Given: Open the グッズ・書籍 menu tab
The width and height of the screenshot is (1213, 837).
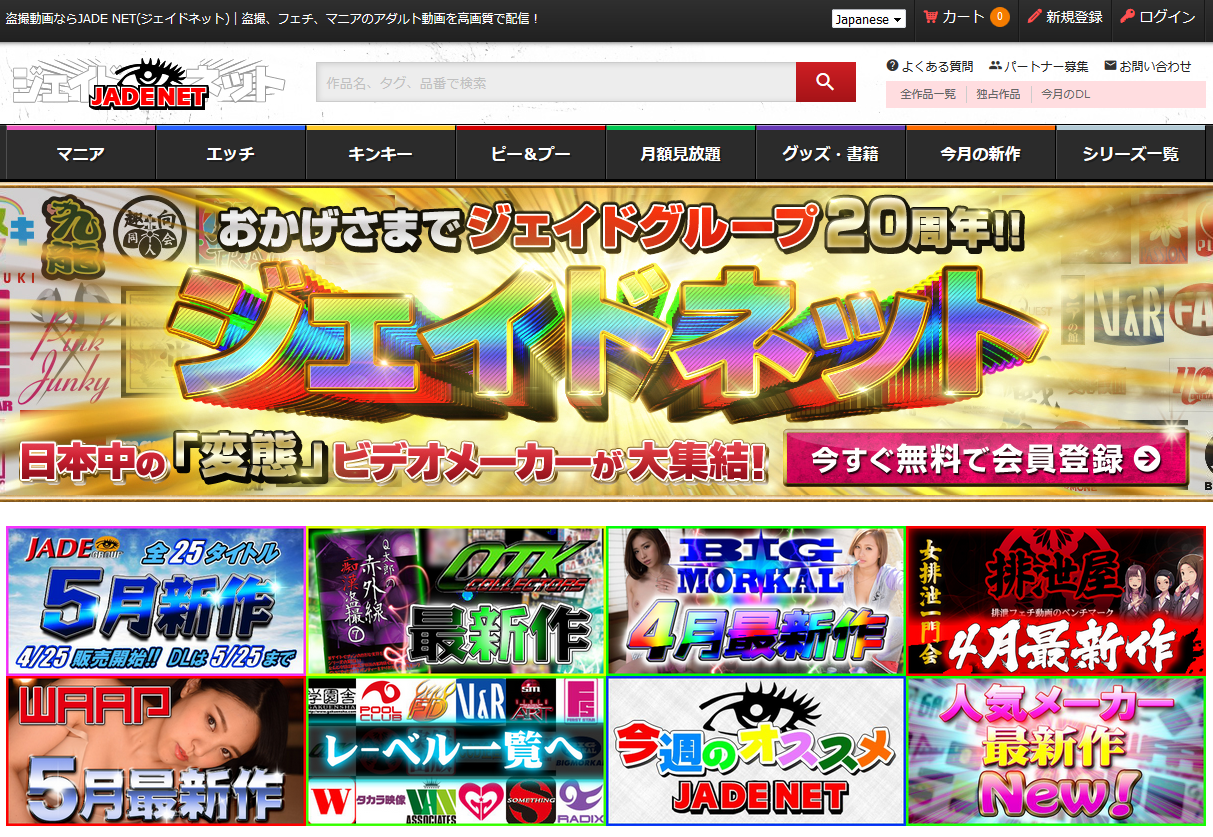Looking at the screenshot, I should tap(831, 153).
